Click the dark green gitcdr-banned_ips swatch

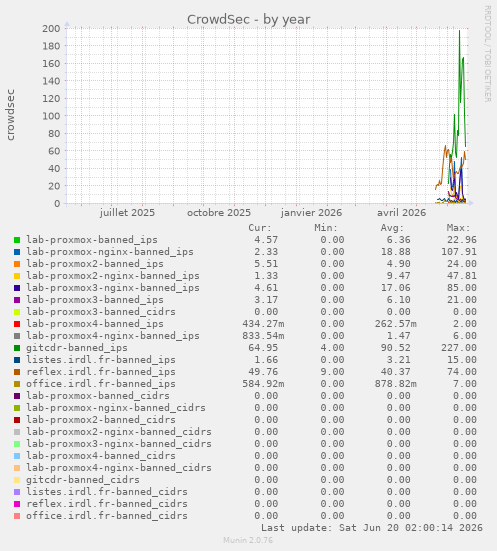pos(17,348)
